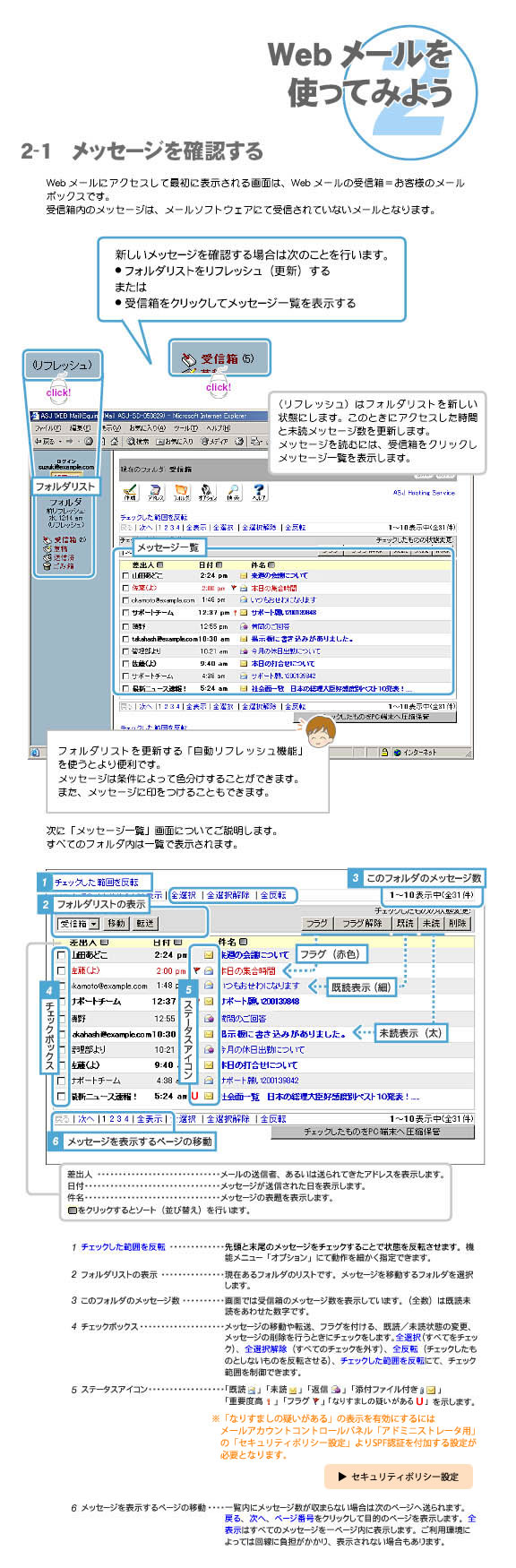Open the ヘルプ question-mark toolbar icon

tap(259, 492)
